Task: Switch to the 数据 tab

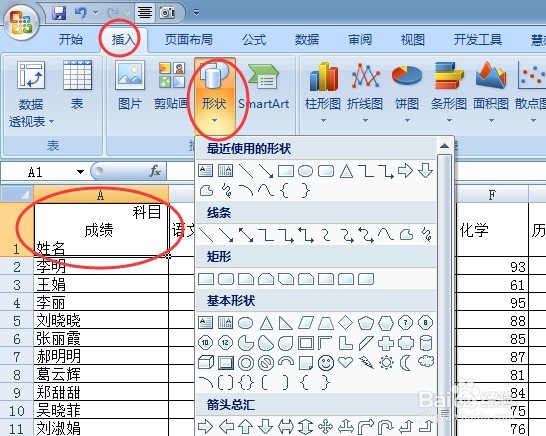Action: point(307,39)
